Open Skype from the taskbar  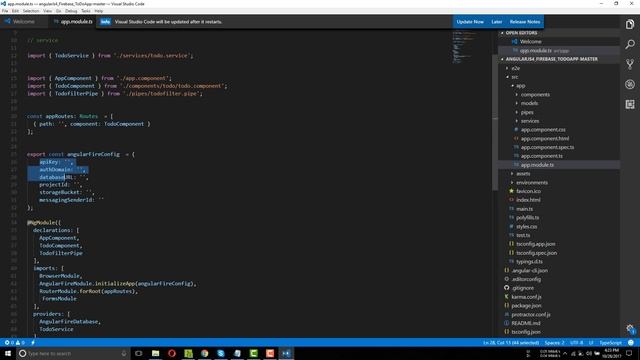click(221, 353)
